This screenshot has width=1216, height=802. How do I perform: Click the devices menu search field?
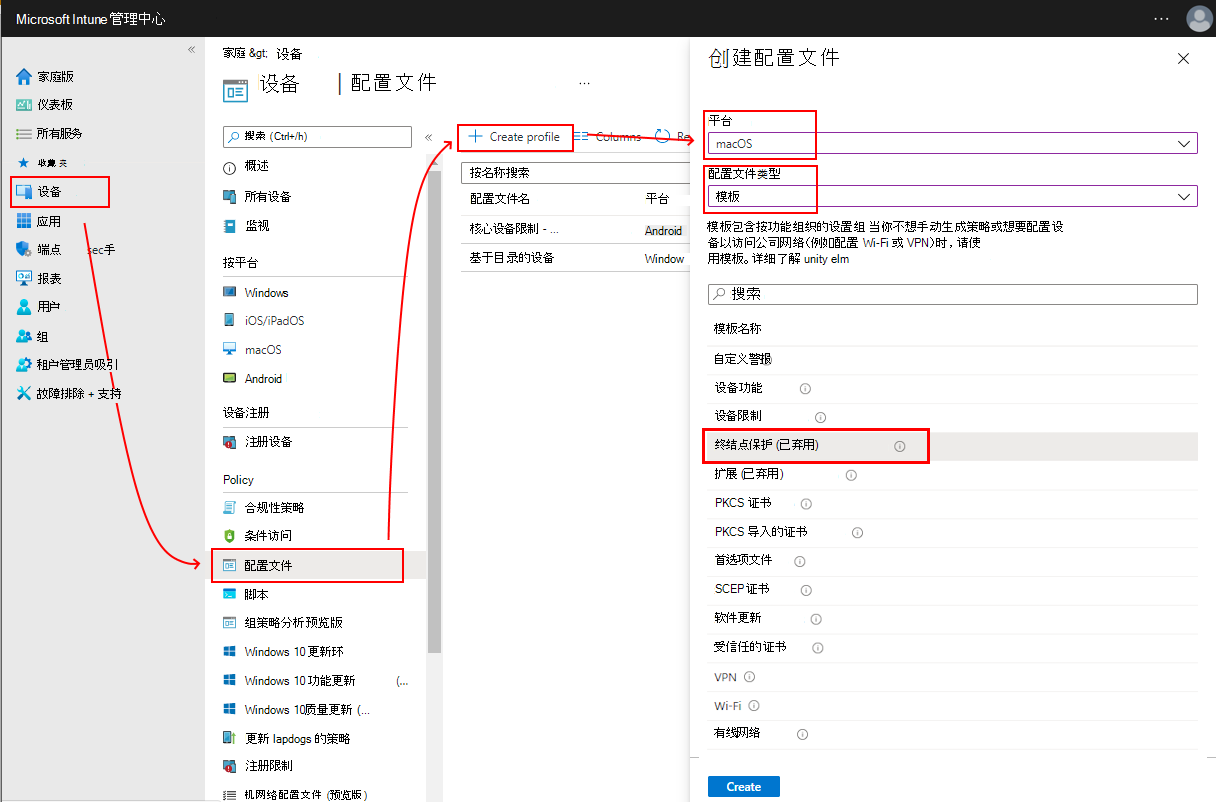tap(317, 136)
